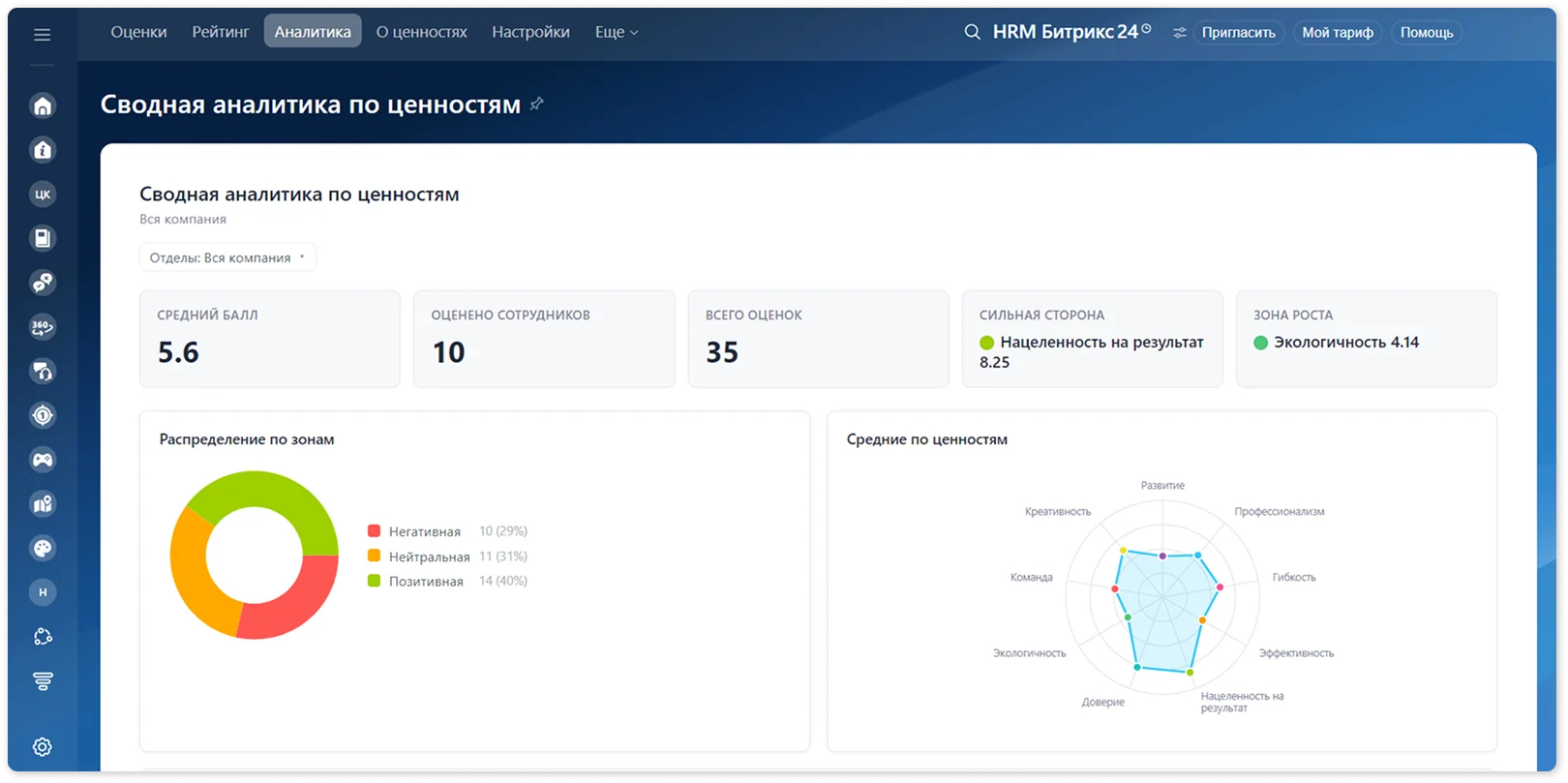Click the Средний балл 5.6 card
Image resolution: width=1568 pixels, height=783 pixels.
click(270, 339)
